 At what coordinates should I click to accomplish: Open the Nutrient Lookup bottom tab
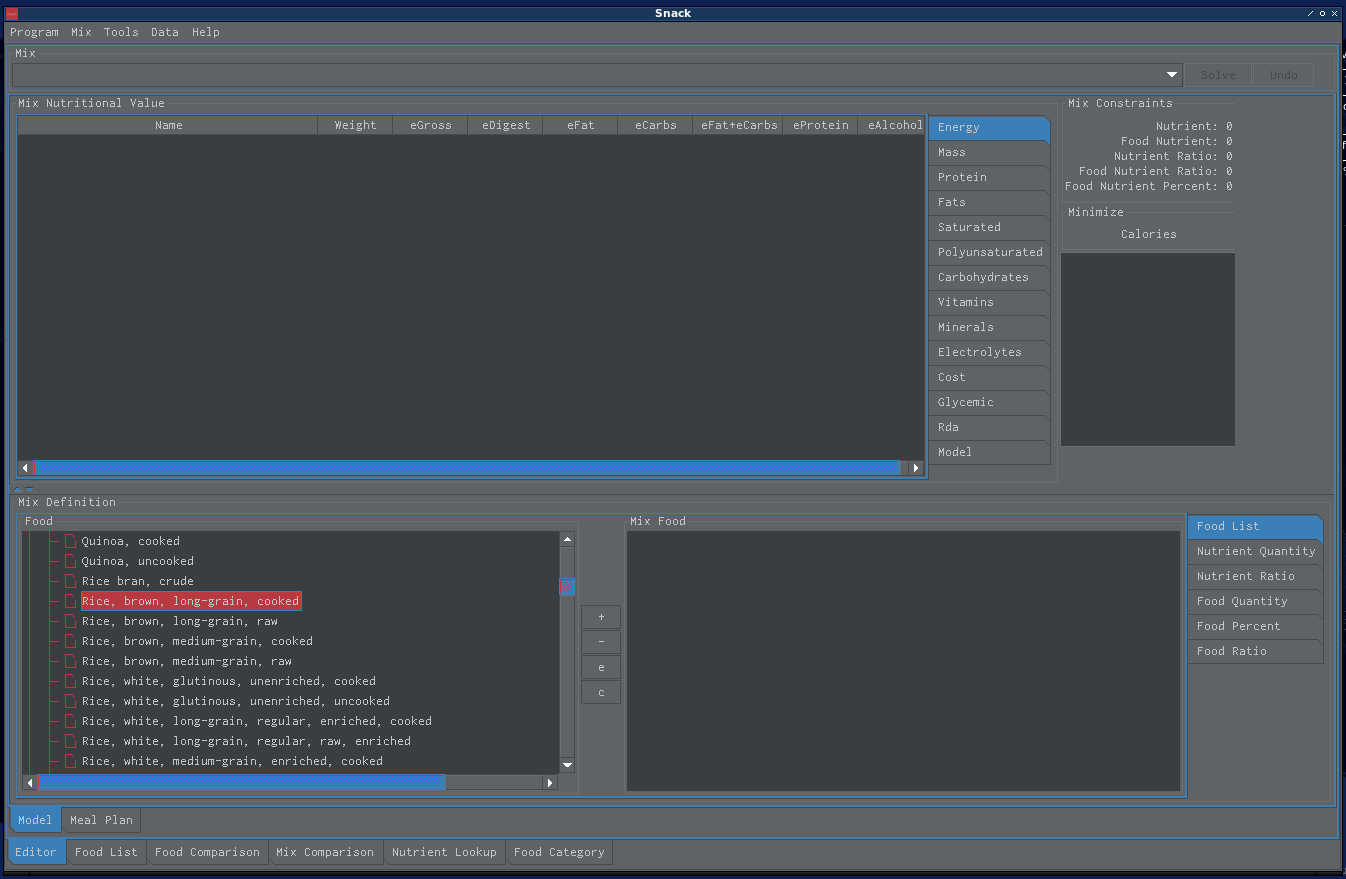pyautogui.click(x=444, y=852)
